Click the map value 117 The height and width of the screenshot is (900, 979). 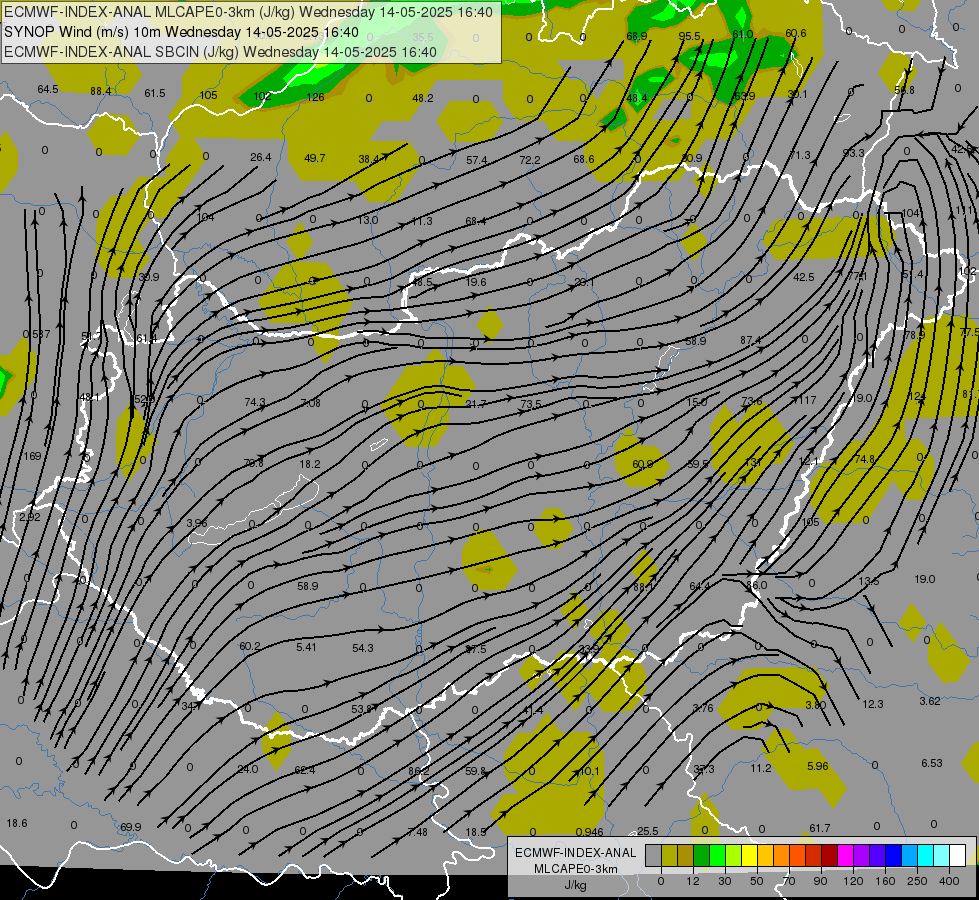click(807, 400)
